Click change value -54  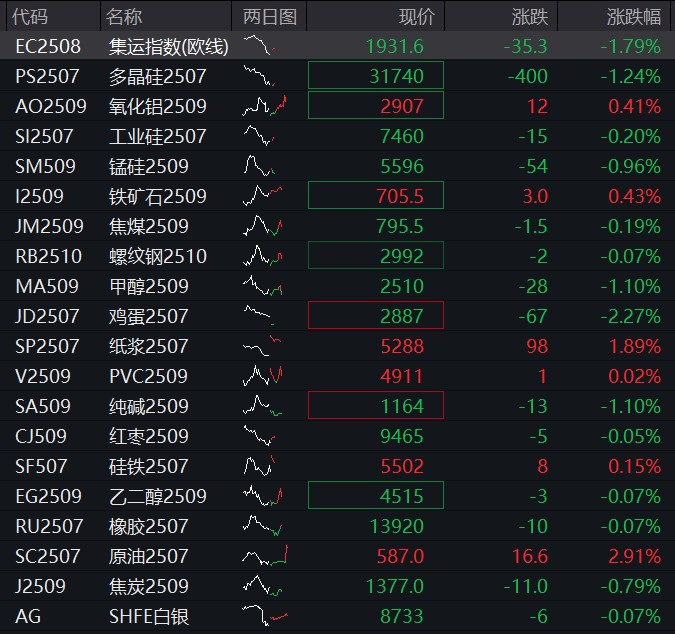tap(533, 167)
